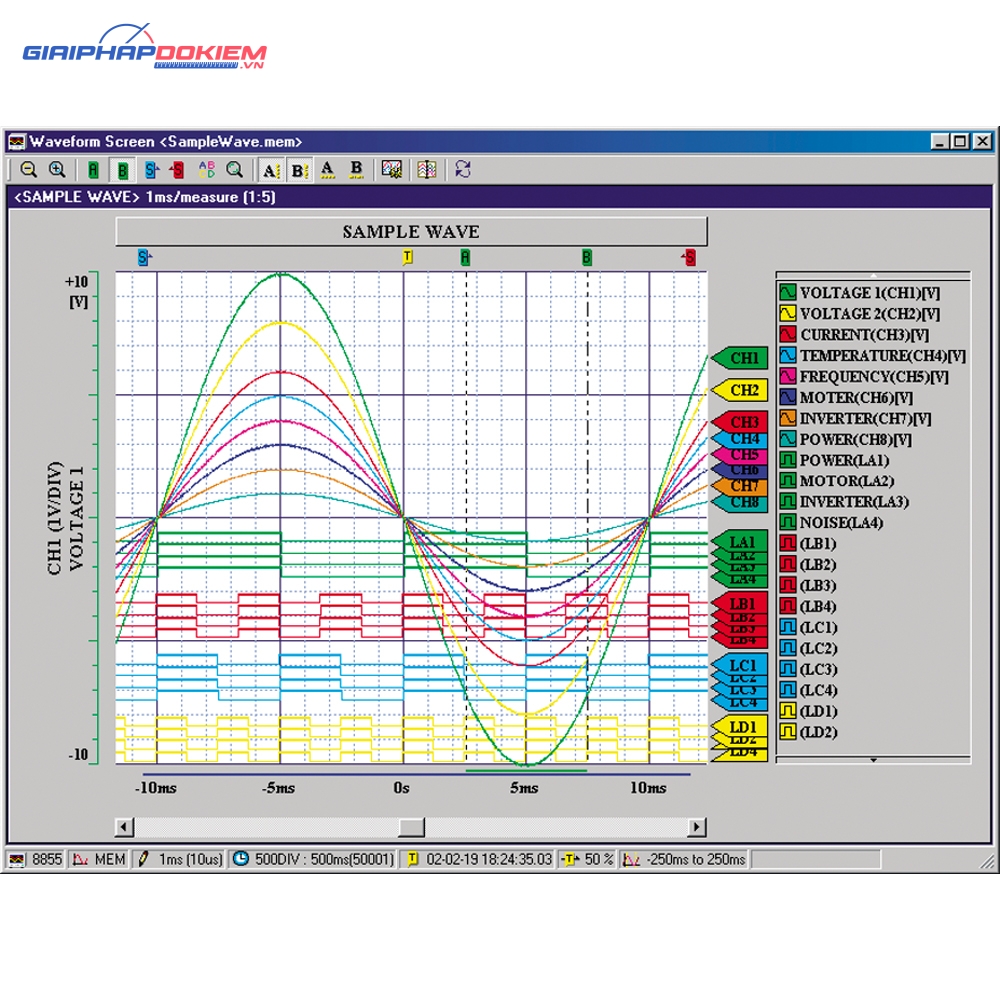1000x1000 pixels.
Task: Select TEMPERATURE(CH4)[V] in the legend
Action: point(873,355)
